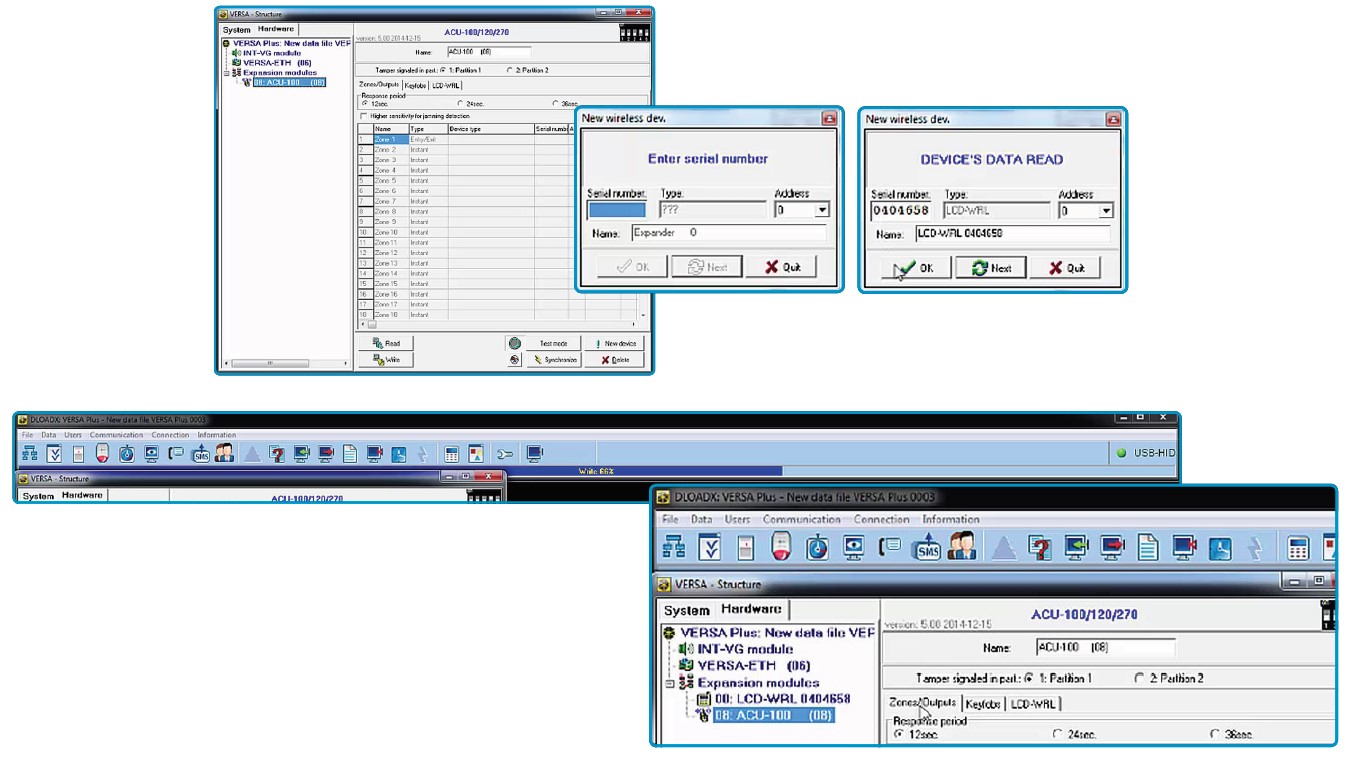Select Partition 2 radio in the enlarged structure window

tap(1139, 678)
